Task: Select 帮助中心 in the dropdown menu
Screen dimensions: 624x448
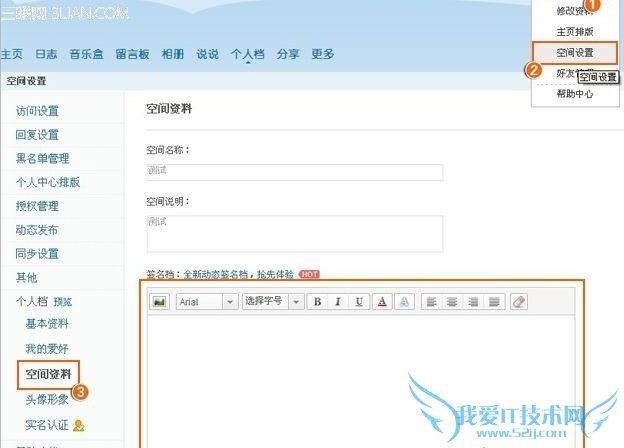Action: 575,94
